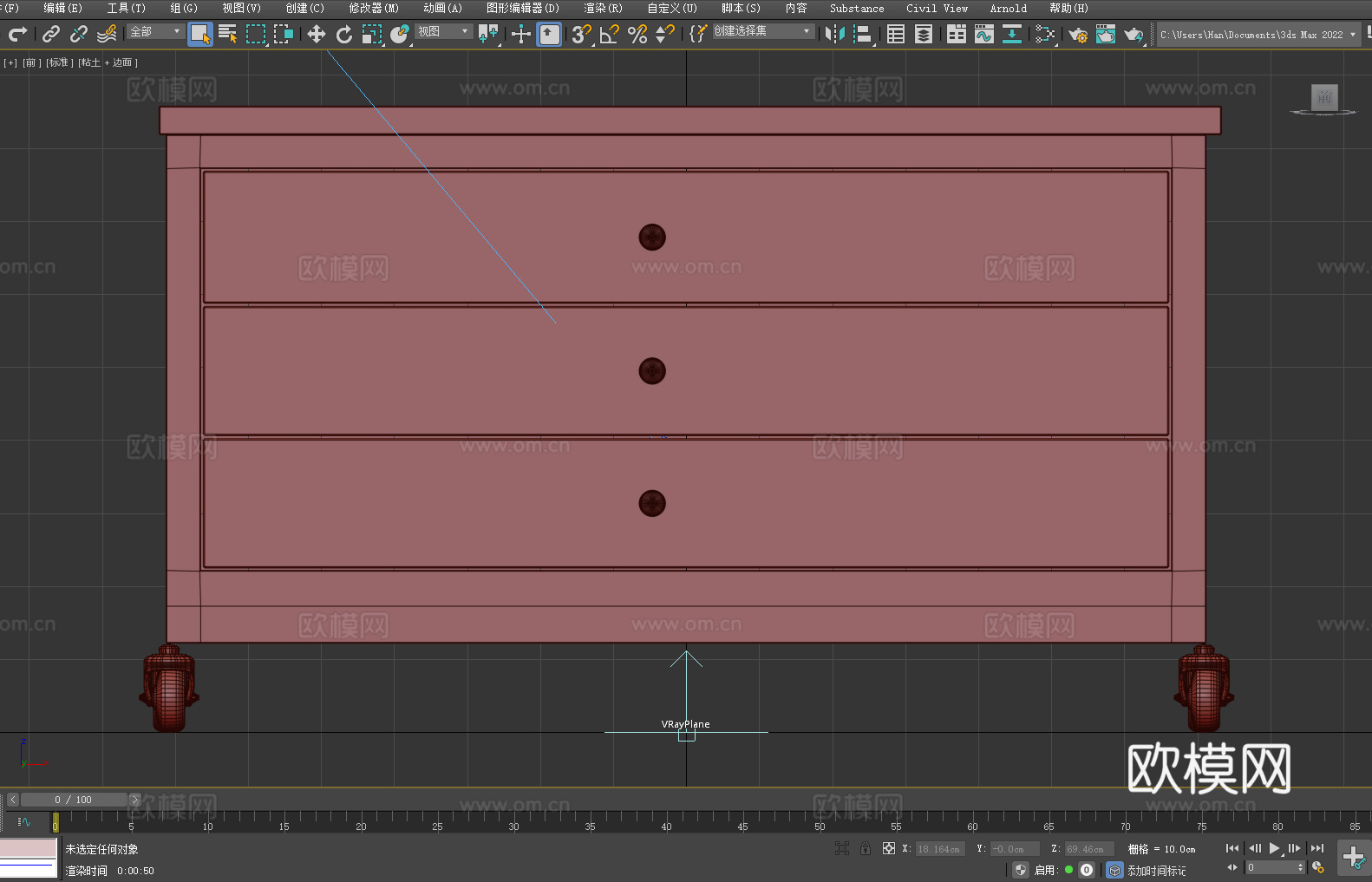Step time slider back with left arrow

tap(12, 800)
